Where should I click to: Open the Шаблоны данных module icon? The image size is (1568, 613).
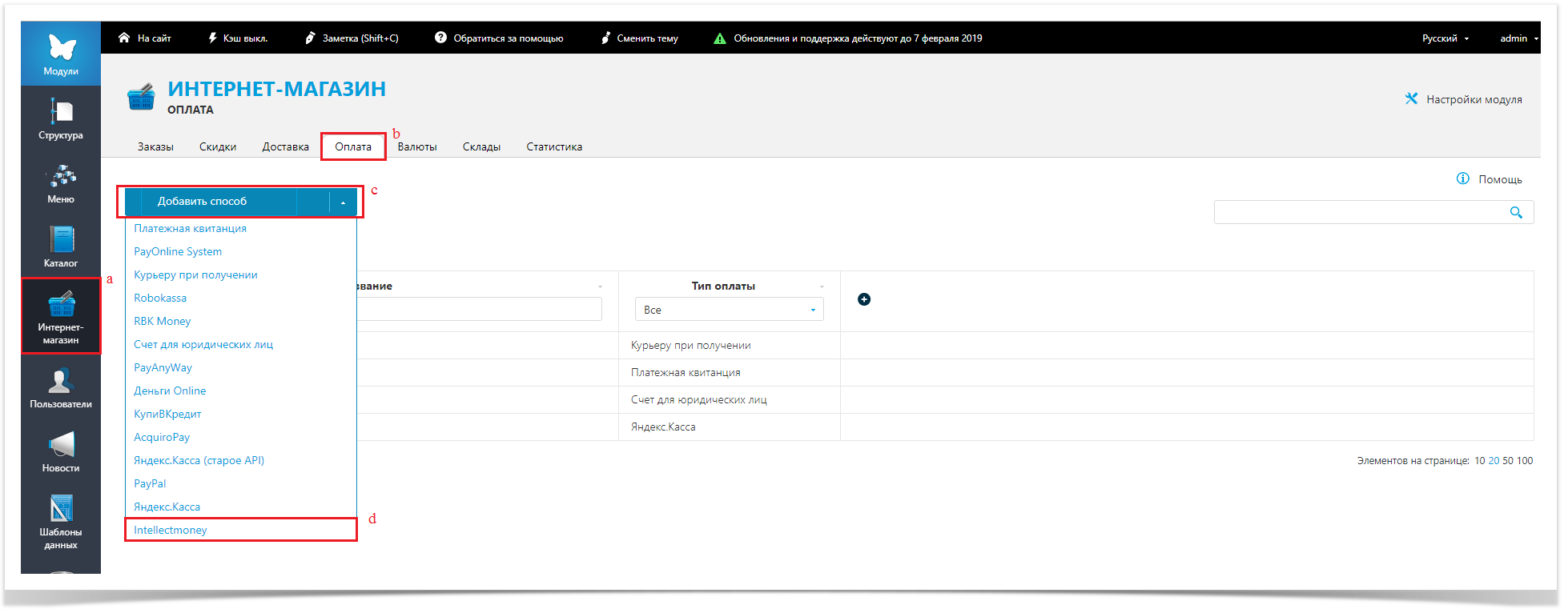(61, 510)
